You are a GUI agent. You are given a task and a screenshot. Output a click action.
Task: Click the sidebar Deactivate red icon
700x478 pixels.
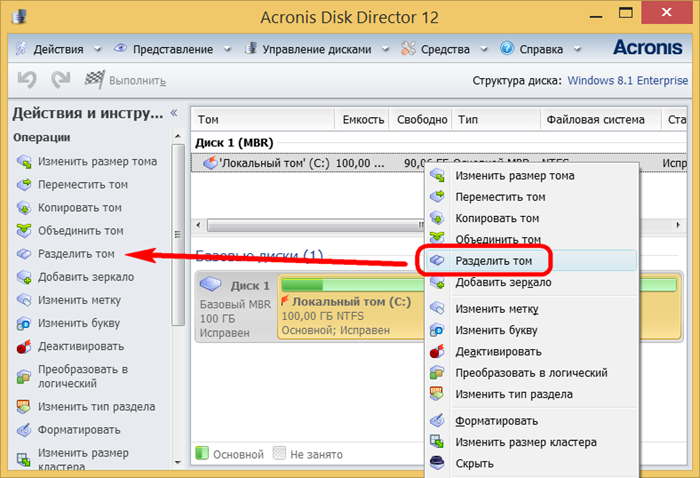[x=24, y=347]
